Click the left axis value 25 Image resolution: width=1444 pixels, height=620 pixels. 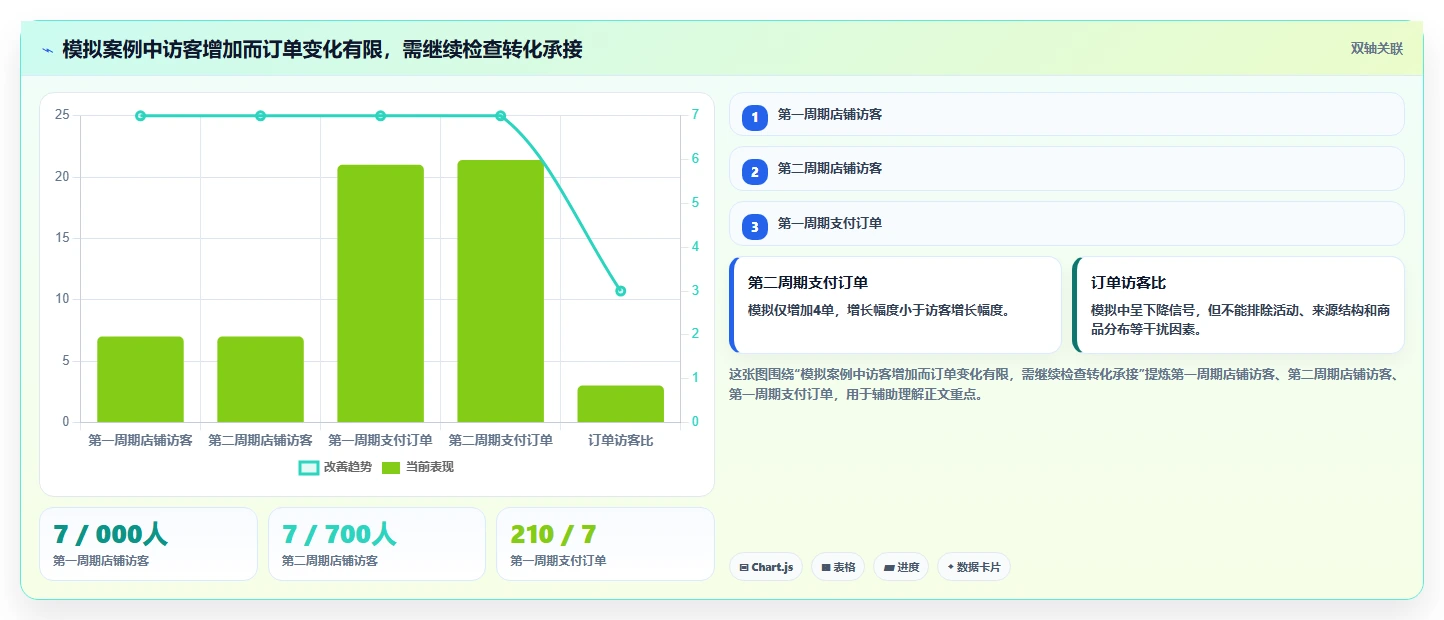click(x=62, y=115)
